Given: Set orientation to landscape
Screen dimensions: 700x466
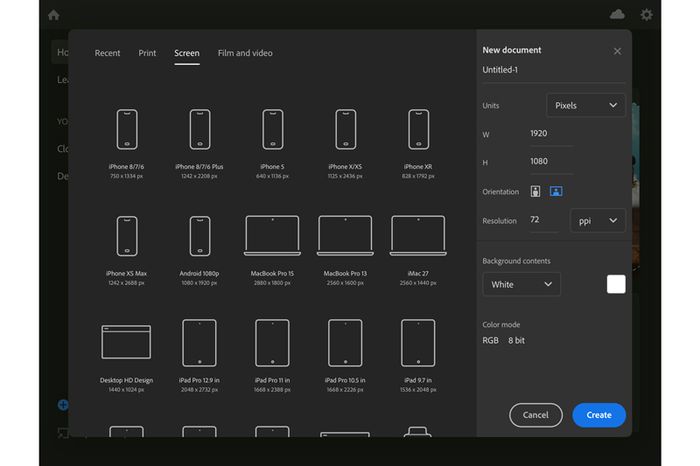Looking at the screenshot, I should [x=556, y=191].
